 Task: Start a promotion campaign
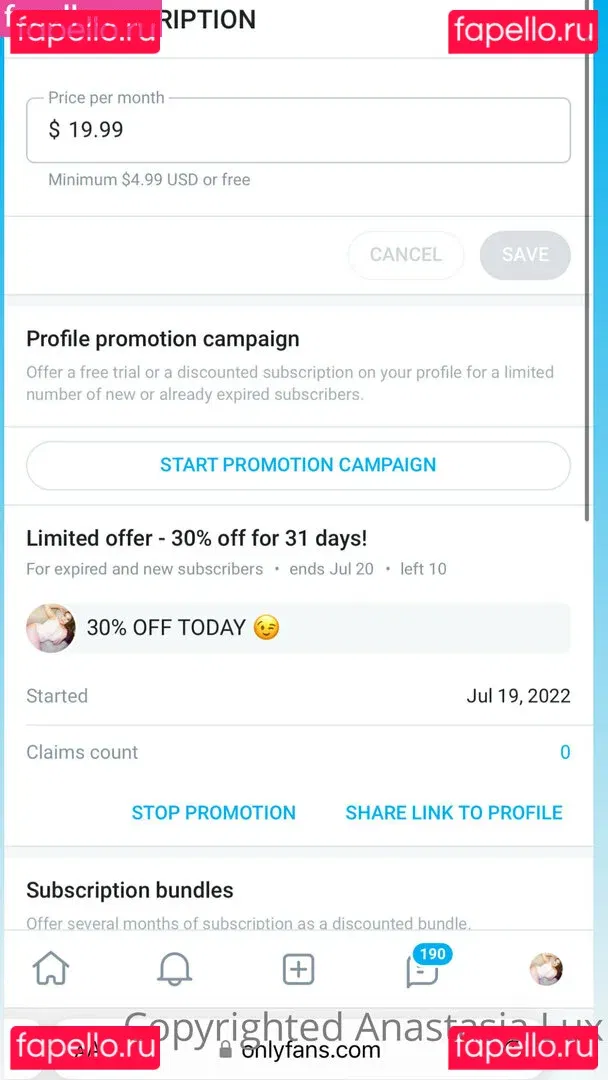click(x=298, y=465)
